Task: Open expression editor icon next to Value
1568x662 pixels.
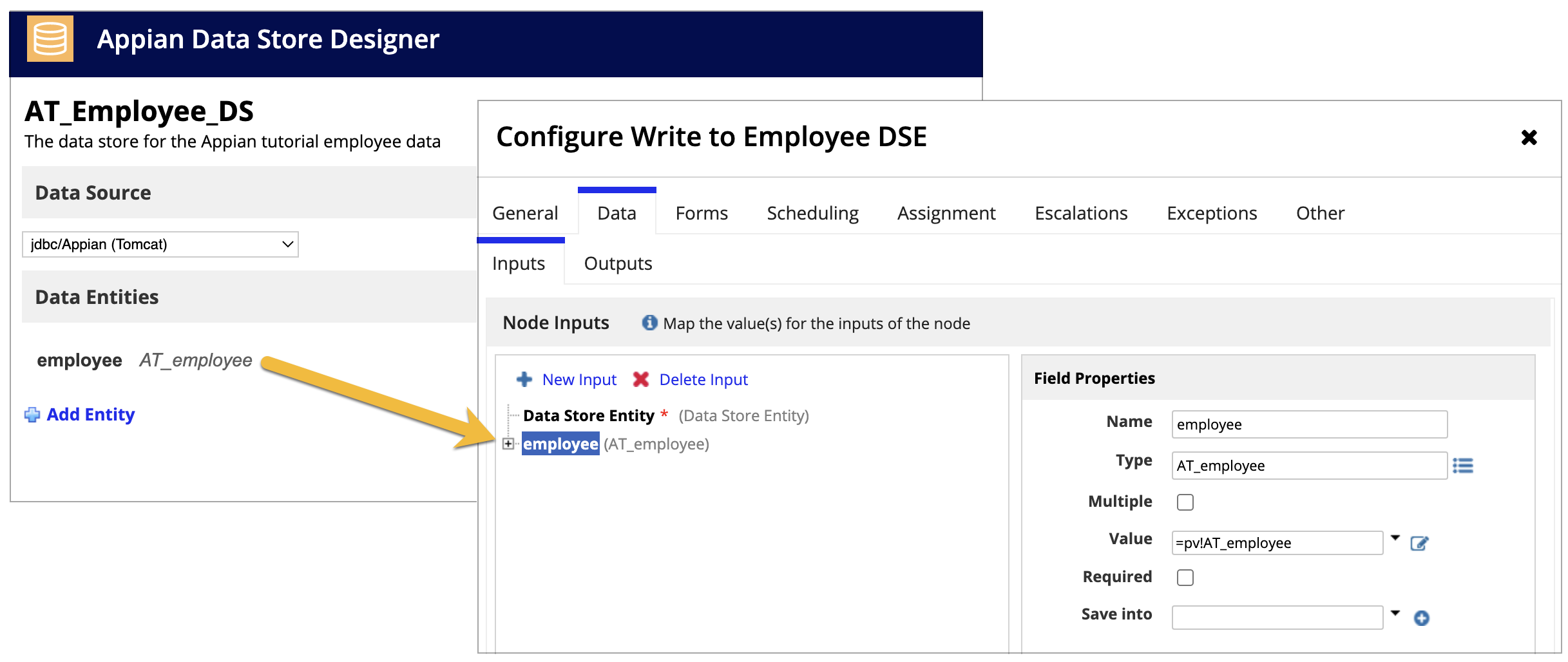Action: [1420, 543]
